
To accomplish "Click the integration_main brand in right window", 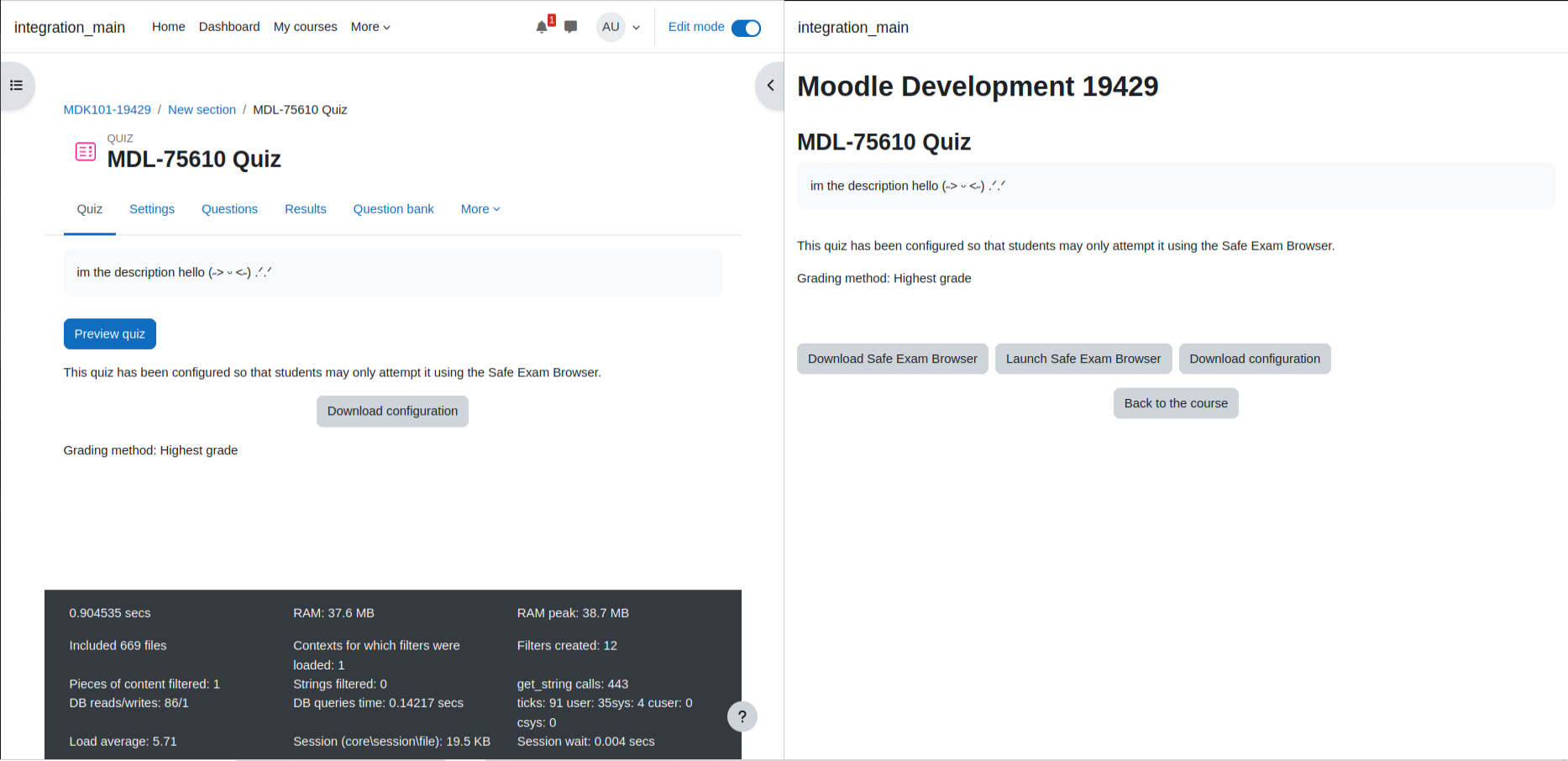I will (853, 28).
